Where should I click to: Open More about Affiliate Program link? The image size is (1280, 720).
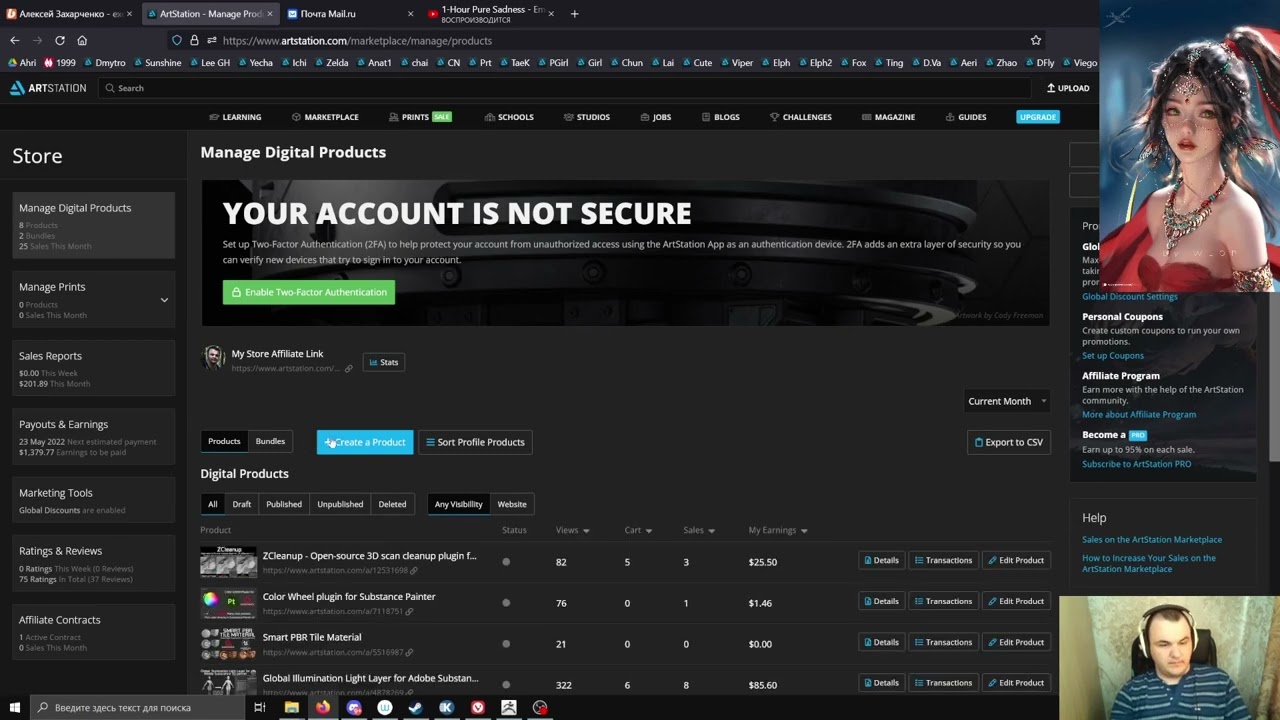tap(1139, 415)
